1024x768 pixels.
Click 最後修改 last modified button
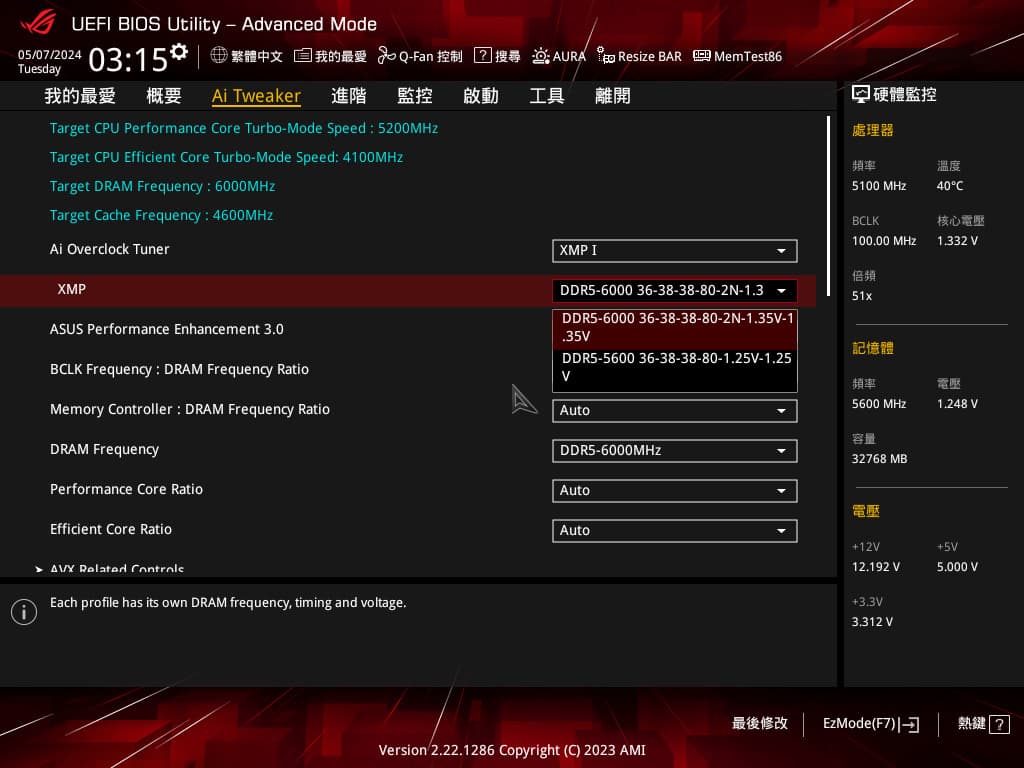[x=760, y=724]
